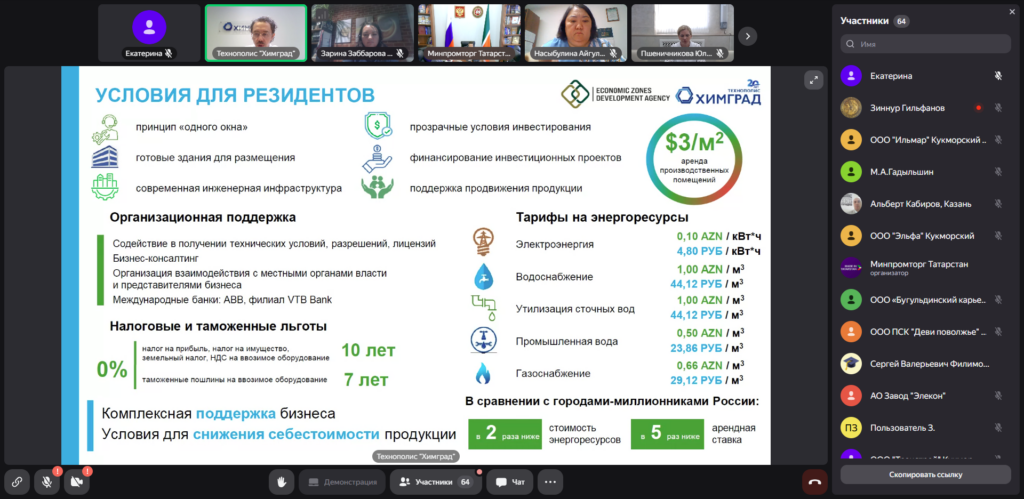Image resolution: width=1024 pixels, height=499 pixels.
Task: Toggle the camera on/off button
Action: pyautogui.click(x=77, y=482)
